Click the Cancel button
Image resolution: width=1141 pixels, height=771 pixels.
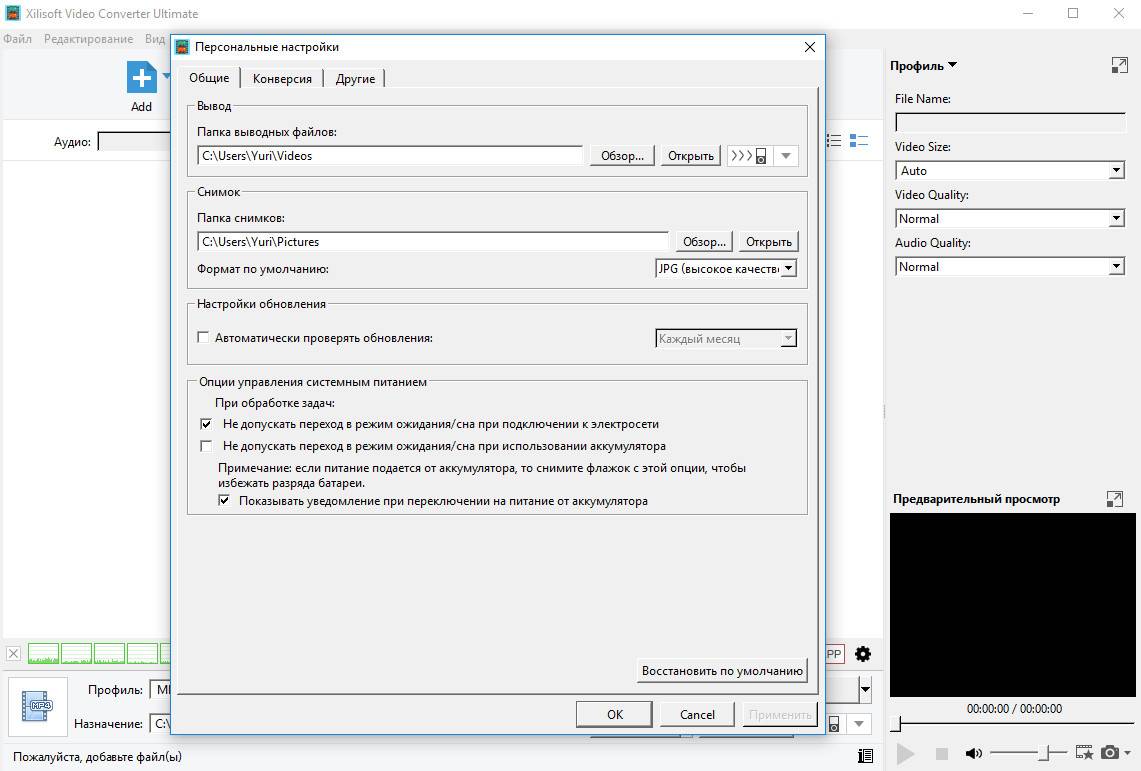[x=697, y=714]
